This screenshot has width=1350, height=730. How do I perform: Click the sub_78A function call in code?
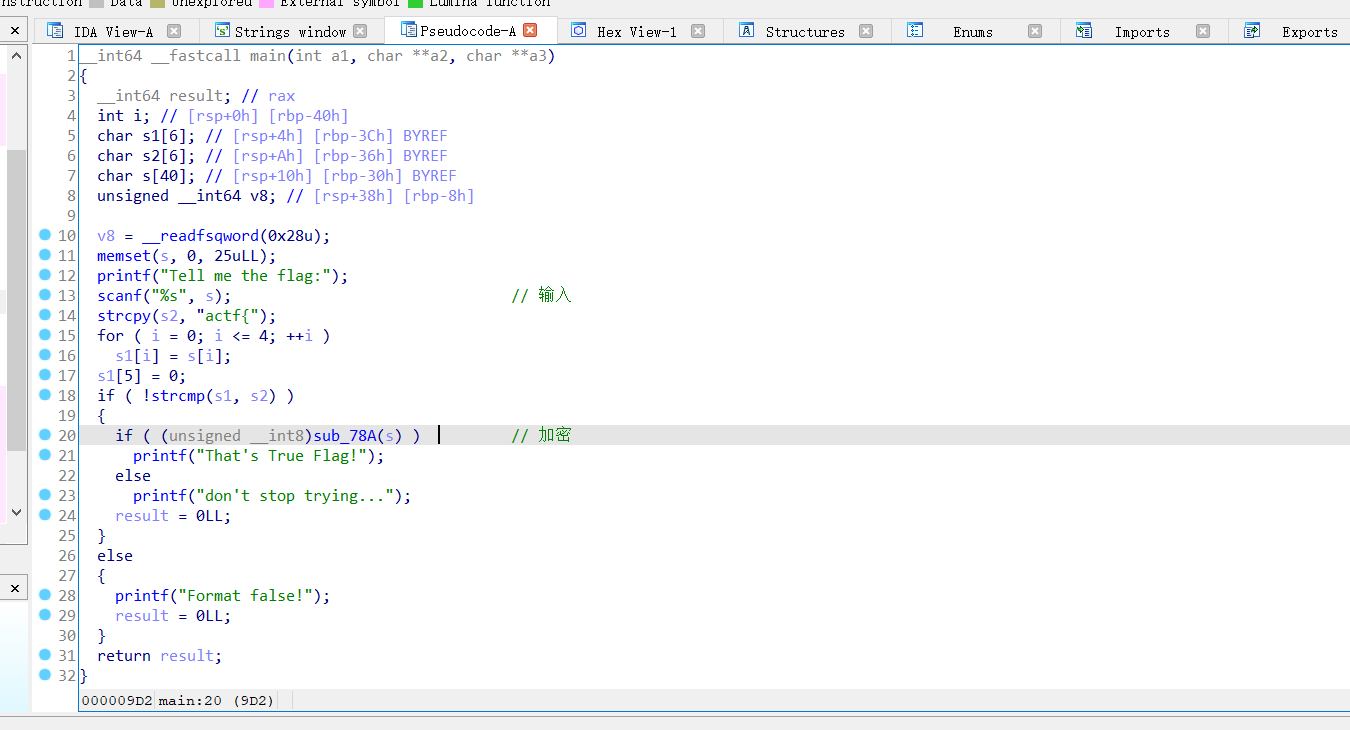pyautogui.click(x=344, y=435)
